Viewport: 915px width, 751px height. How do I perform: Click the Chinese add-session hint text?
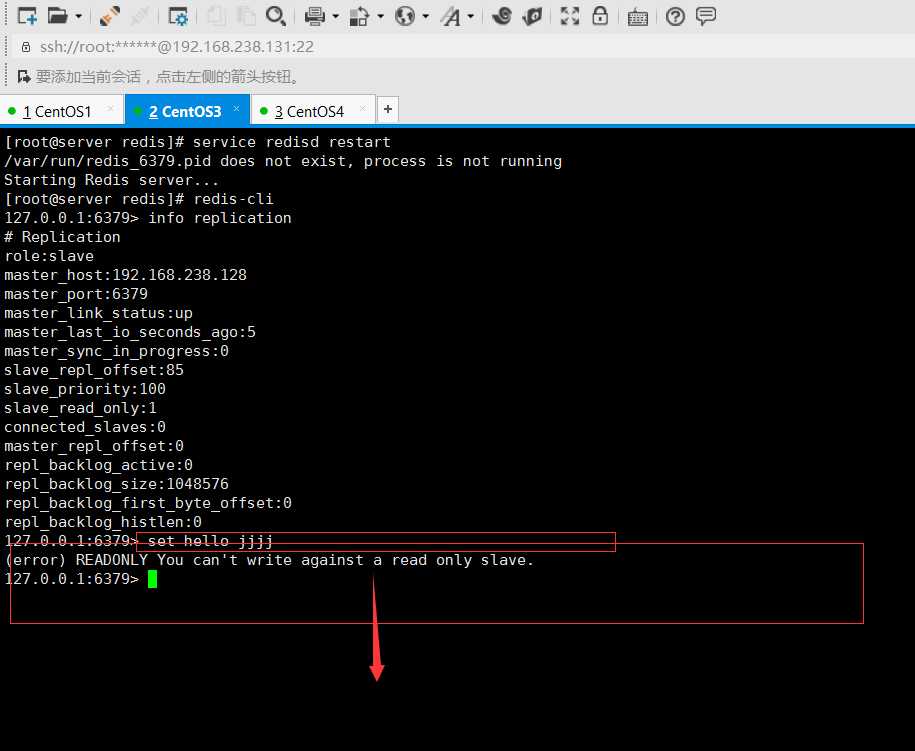168,76
